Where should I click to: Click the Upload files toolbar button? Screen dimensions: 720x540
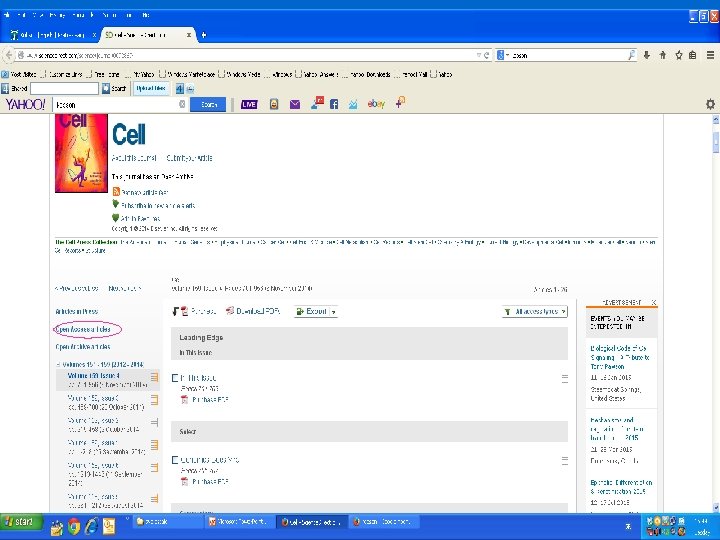pyautogui.click(x=151, y=88)
